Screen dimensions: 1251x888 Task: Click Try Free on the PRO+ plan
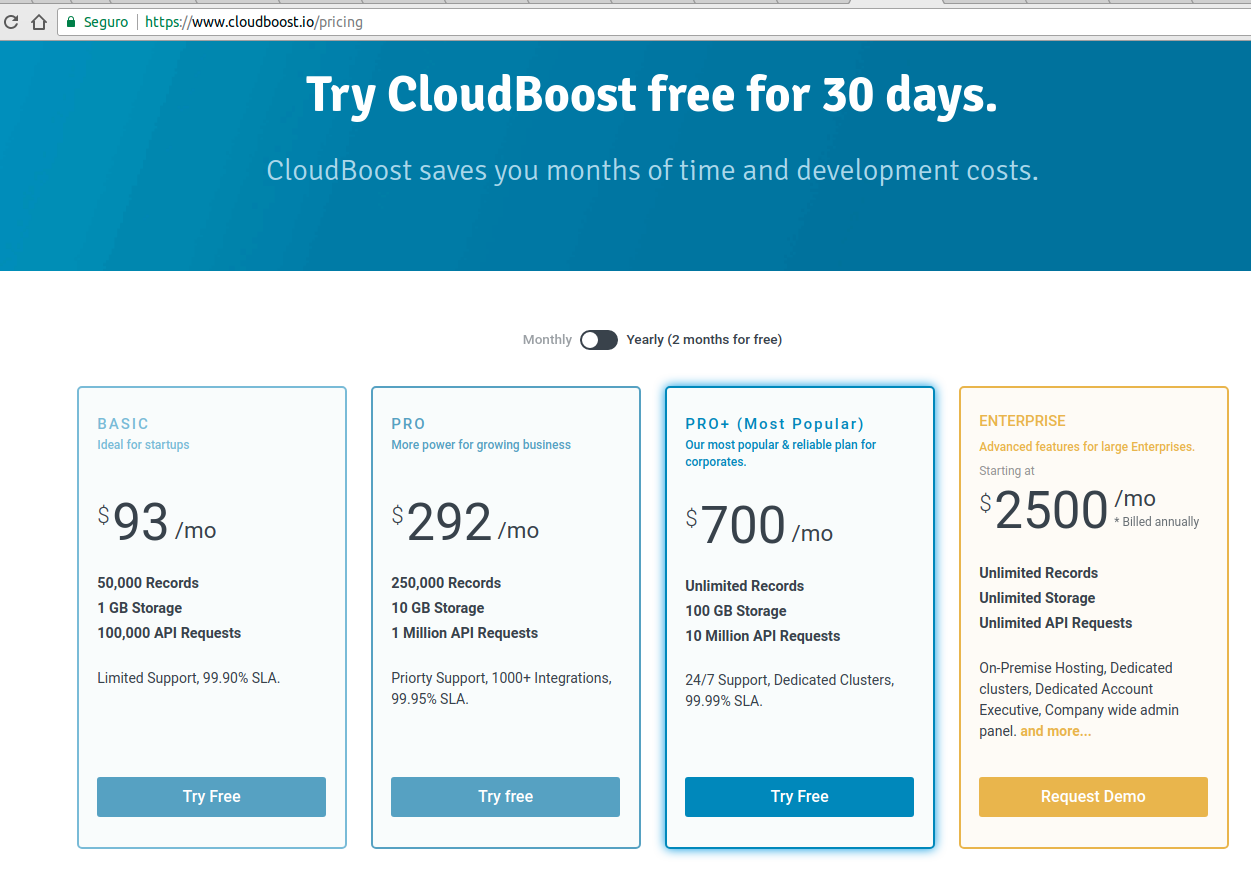[x=799, y=797]
